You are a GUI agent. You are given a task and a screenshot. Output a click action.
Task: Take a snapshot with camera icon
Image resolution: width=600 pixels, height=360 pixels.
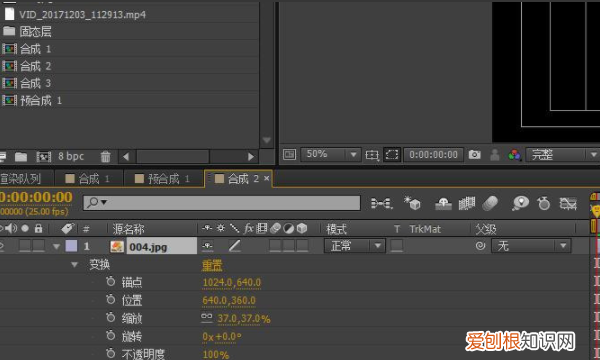coord(474,155)
